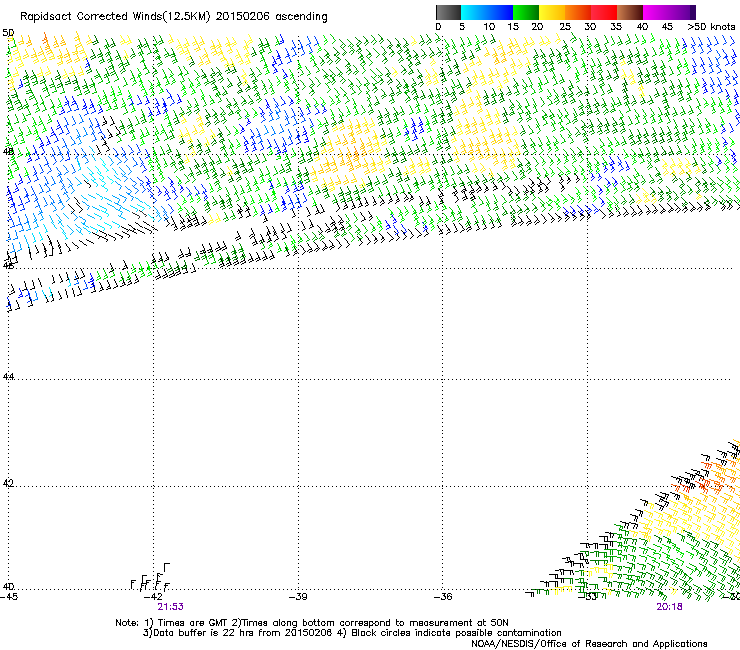Screen dimensions: 740x650
Task: Click the latitude label 48
Action: tap(8, 152)
